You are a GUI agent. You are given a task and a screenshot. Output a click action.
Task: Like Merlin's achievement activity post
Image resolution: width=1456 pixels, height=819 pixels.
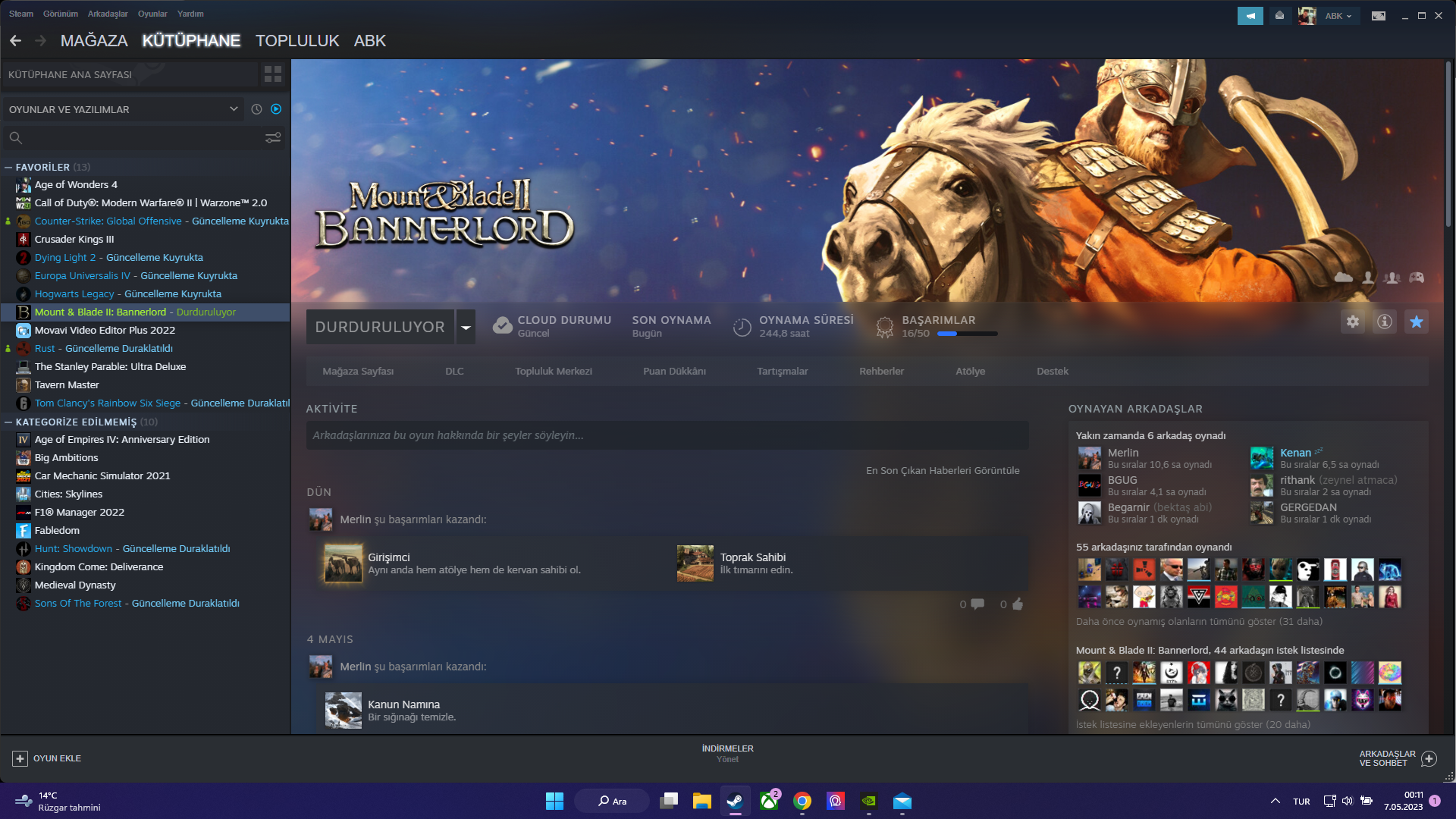pyautogui.click(x=1017, y=604)
